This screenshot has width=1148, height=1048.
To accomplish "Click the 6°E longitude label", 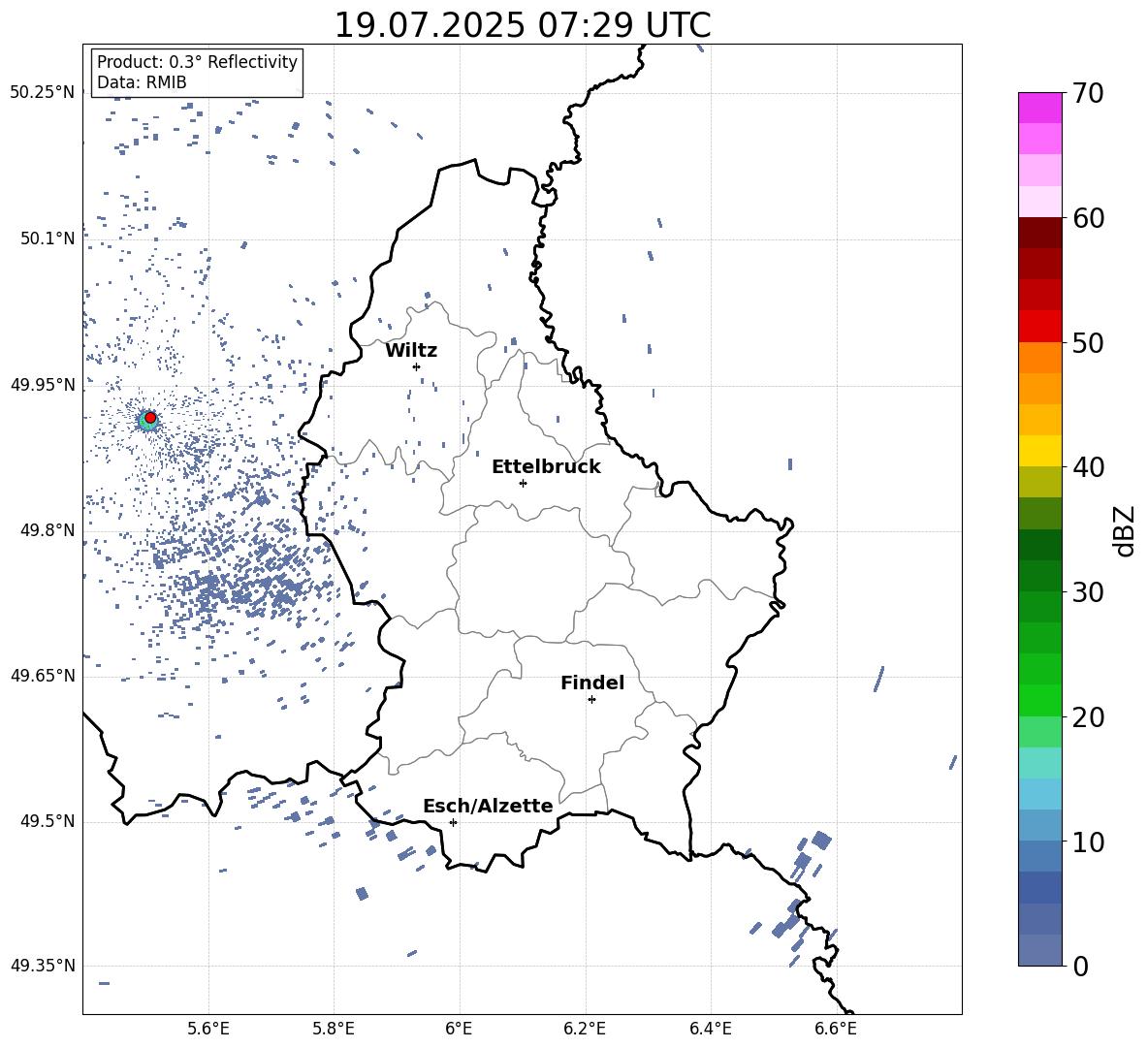I will [459, 1029].
